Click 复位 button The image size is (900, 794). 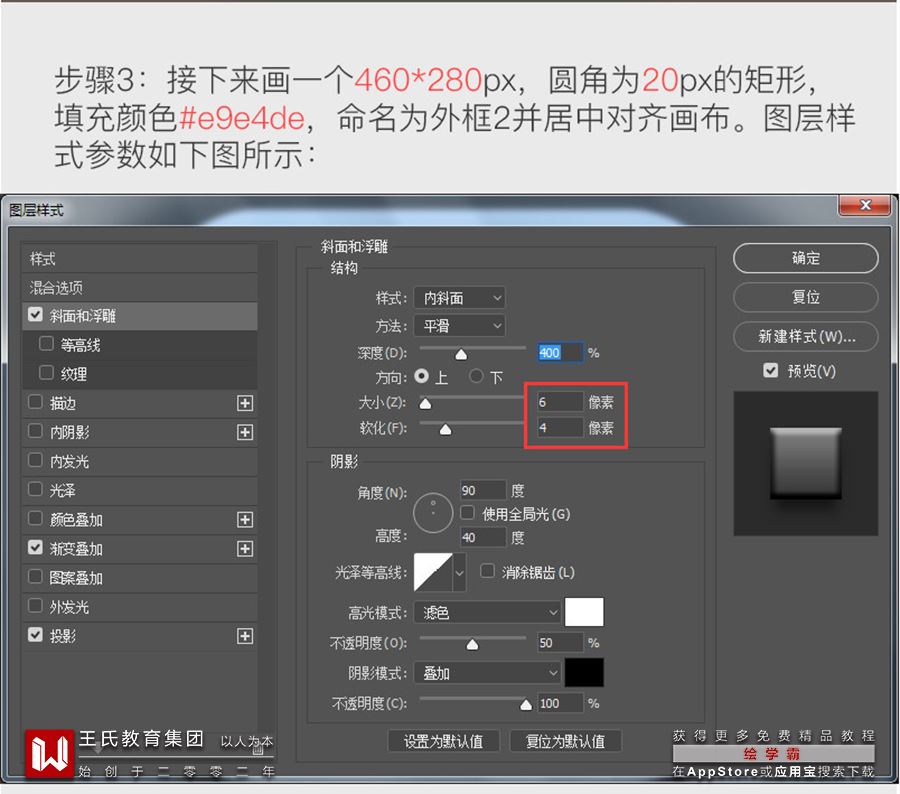(x=806, y=297)
